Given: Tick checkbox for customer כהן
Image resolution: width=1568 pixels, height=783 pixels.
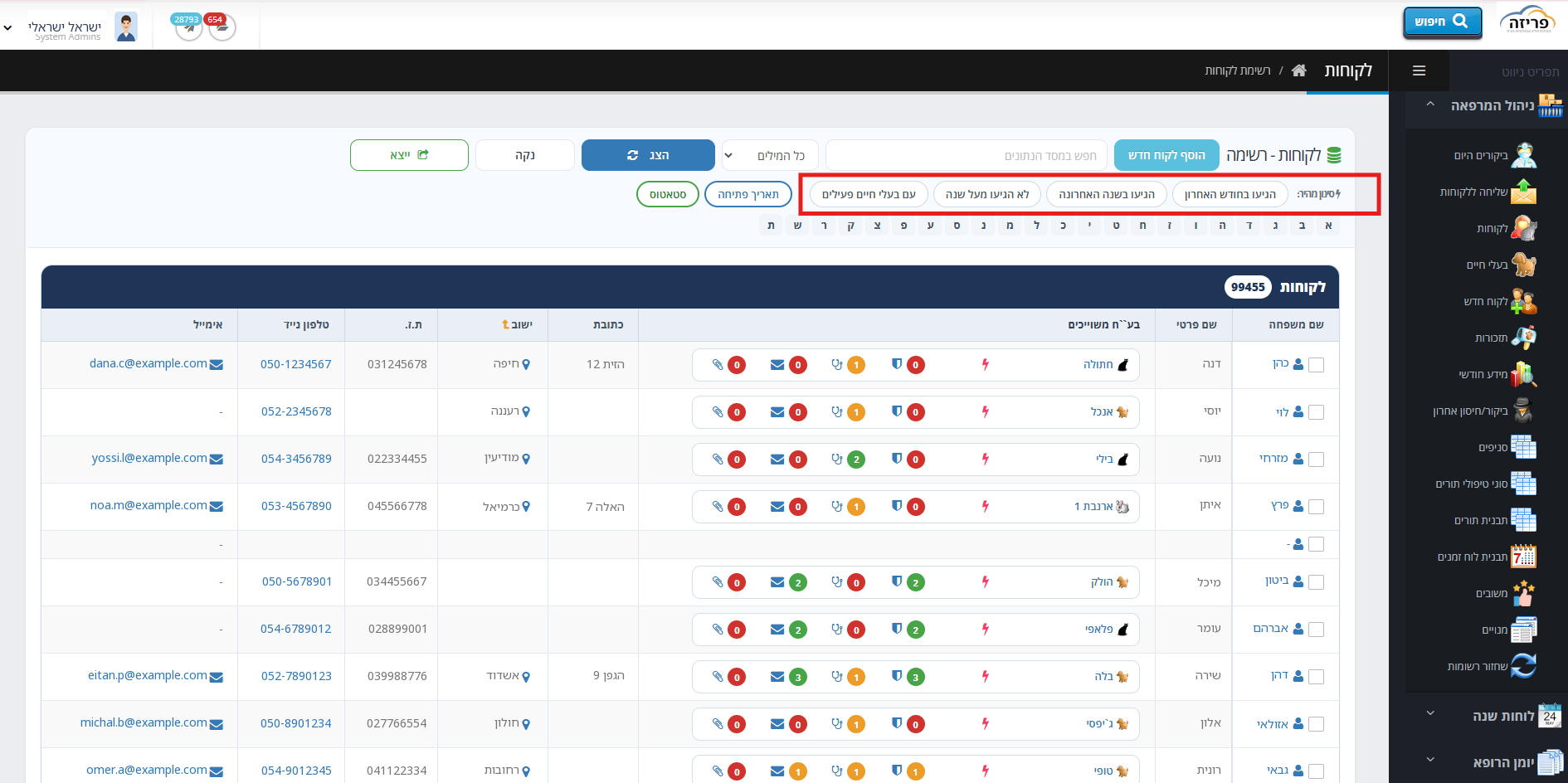Looking at the screenshot, I should [x=1316, y=364].
